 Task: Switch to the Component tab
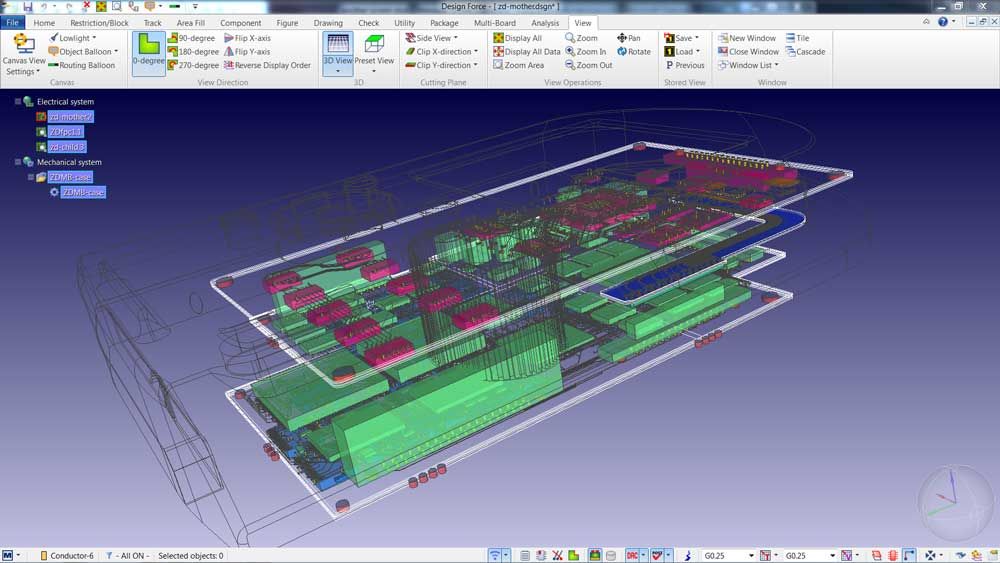click(x=240, y=22)
